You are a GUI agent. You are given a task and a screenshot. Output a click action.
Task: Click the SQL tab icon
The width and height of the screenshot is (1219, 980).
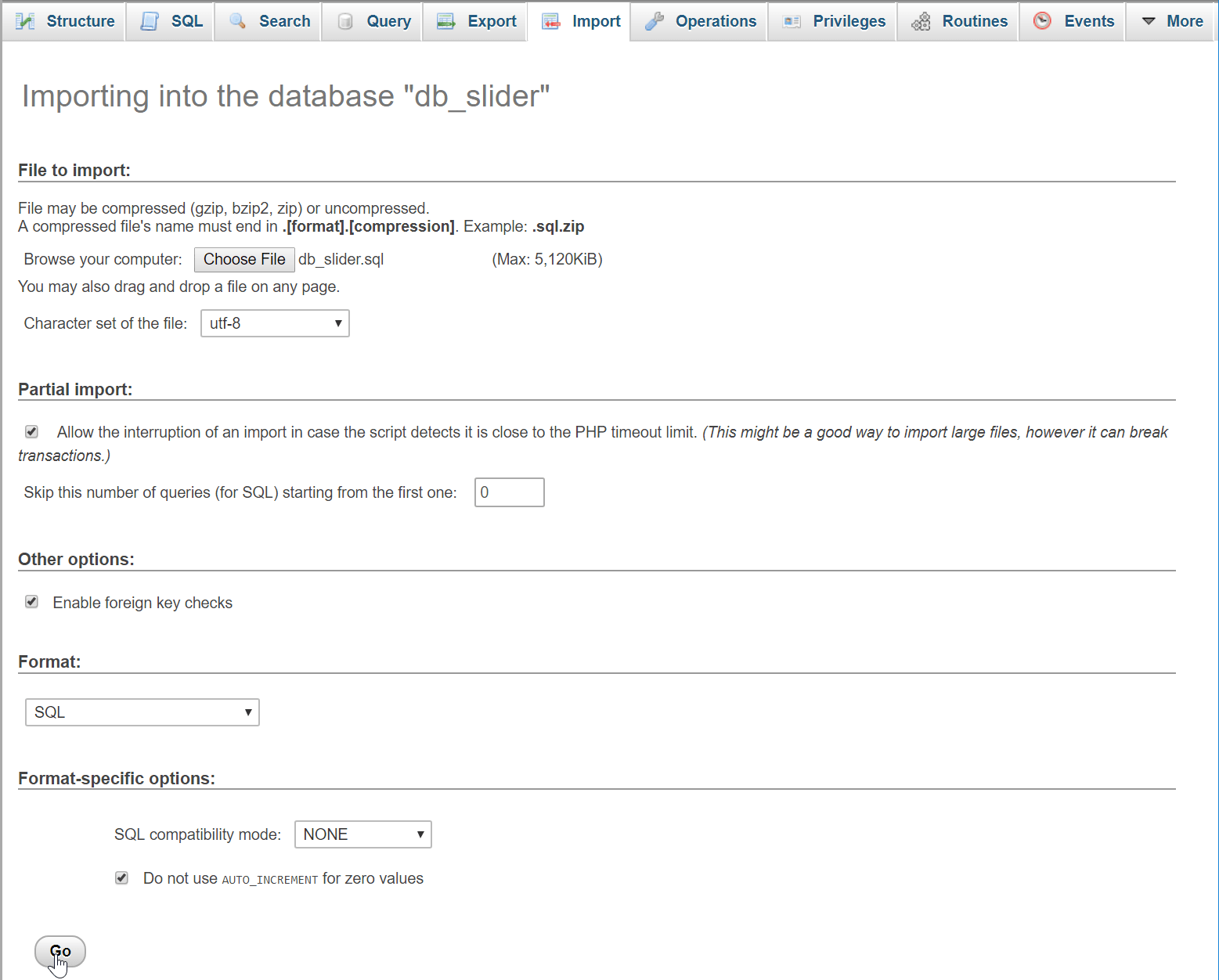coord(150,21)
